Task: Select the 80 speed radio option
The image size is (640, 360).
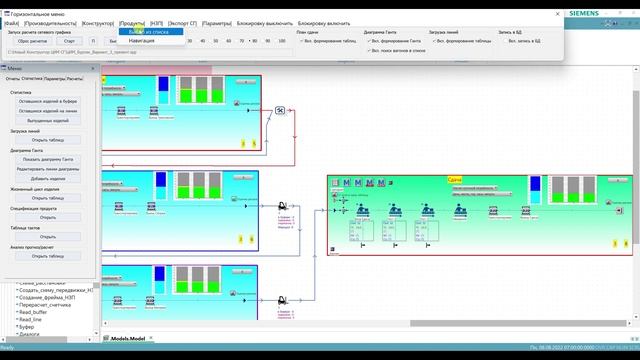Action: coord(253,41)
